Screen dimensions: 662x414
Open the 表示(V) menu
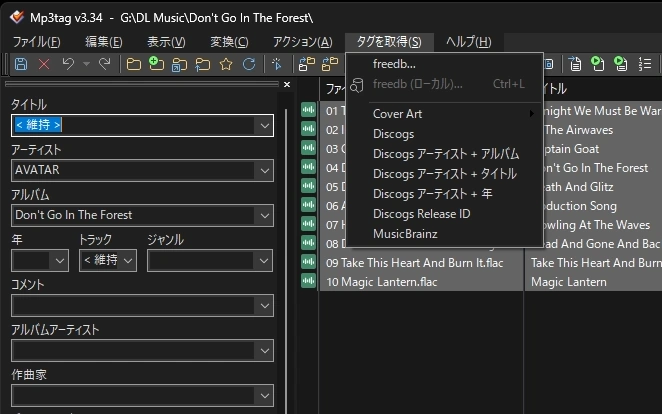166,42
